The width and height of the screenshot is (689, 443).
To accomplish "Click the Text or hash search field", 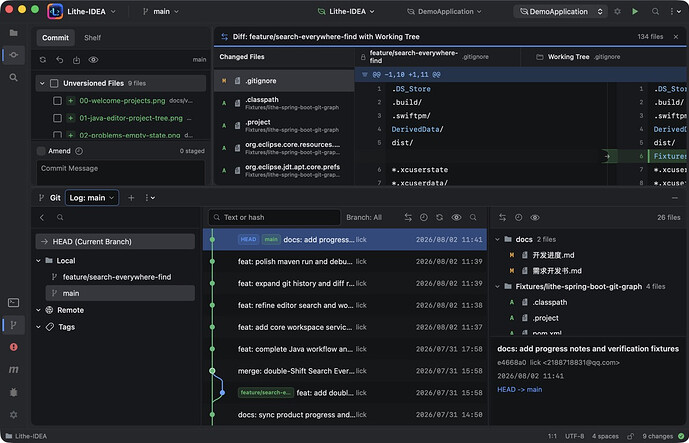I will pos(274,217).
